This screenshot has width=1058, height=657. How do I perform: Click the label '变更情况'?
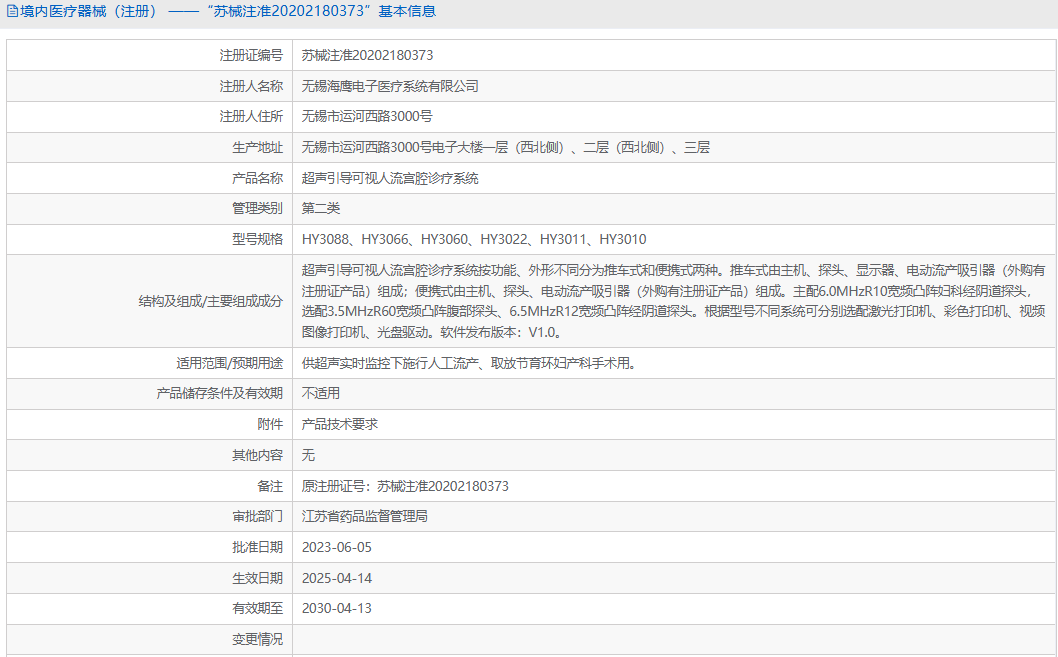[x=257, y=639]
